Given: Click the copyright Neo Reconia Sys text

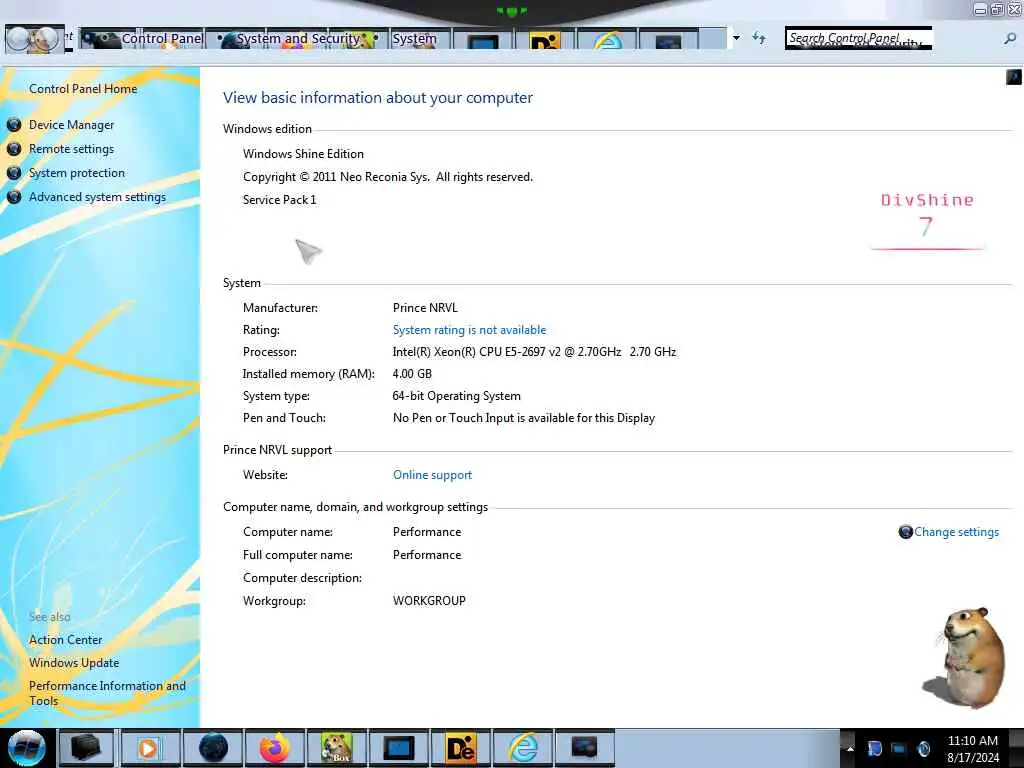Looking at the screenshot, I should point(388,177).
